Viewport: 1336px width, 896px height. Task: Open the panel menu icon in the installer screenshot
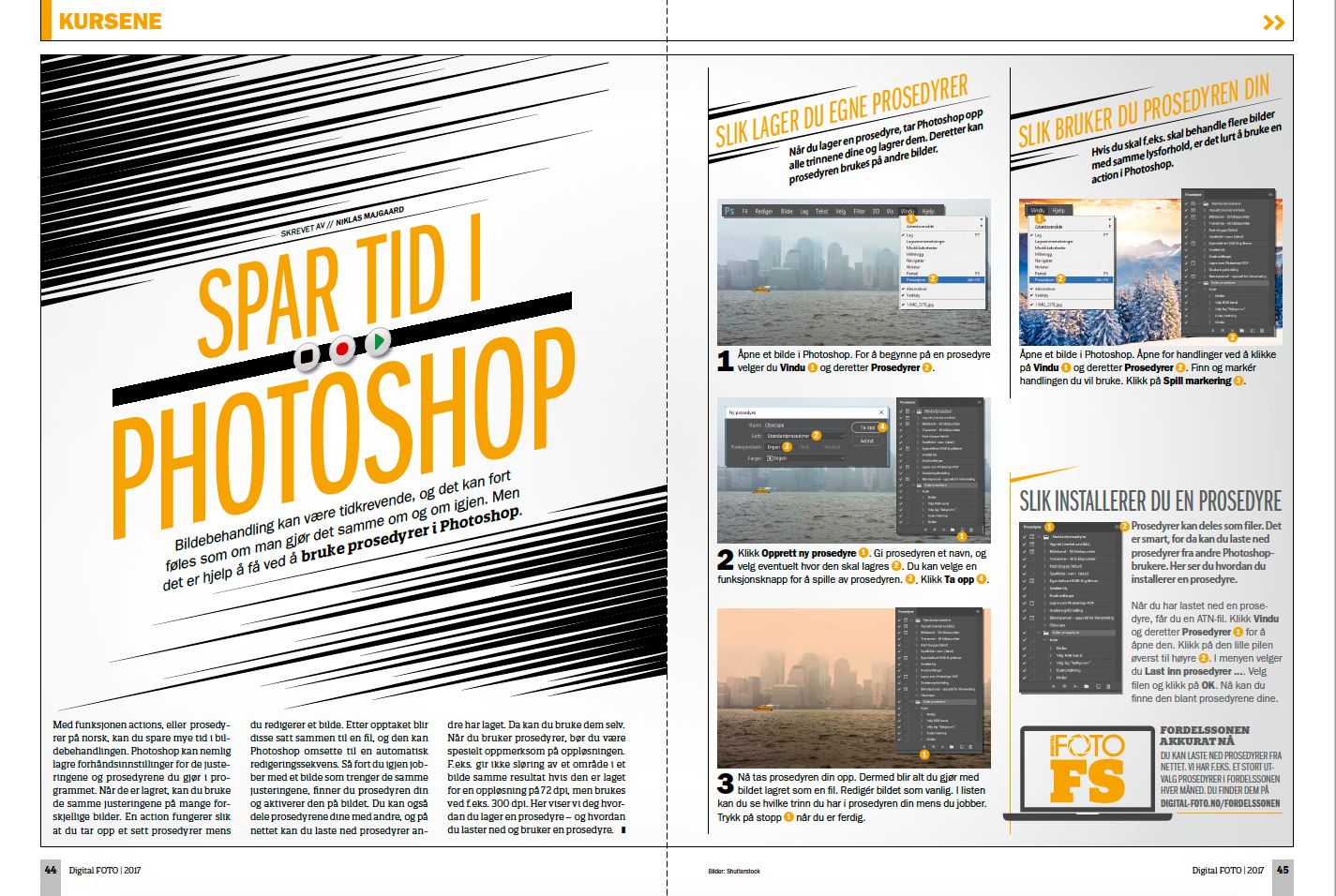pyautogui.click(x=1116, y=527)
